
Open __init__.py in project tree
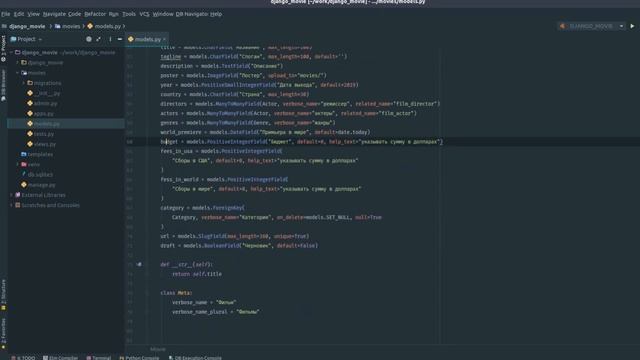click(x=47, y=93)
